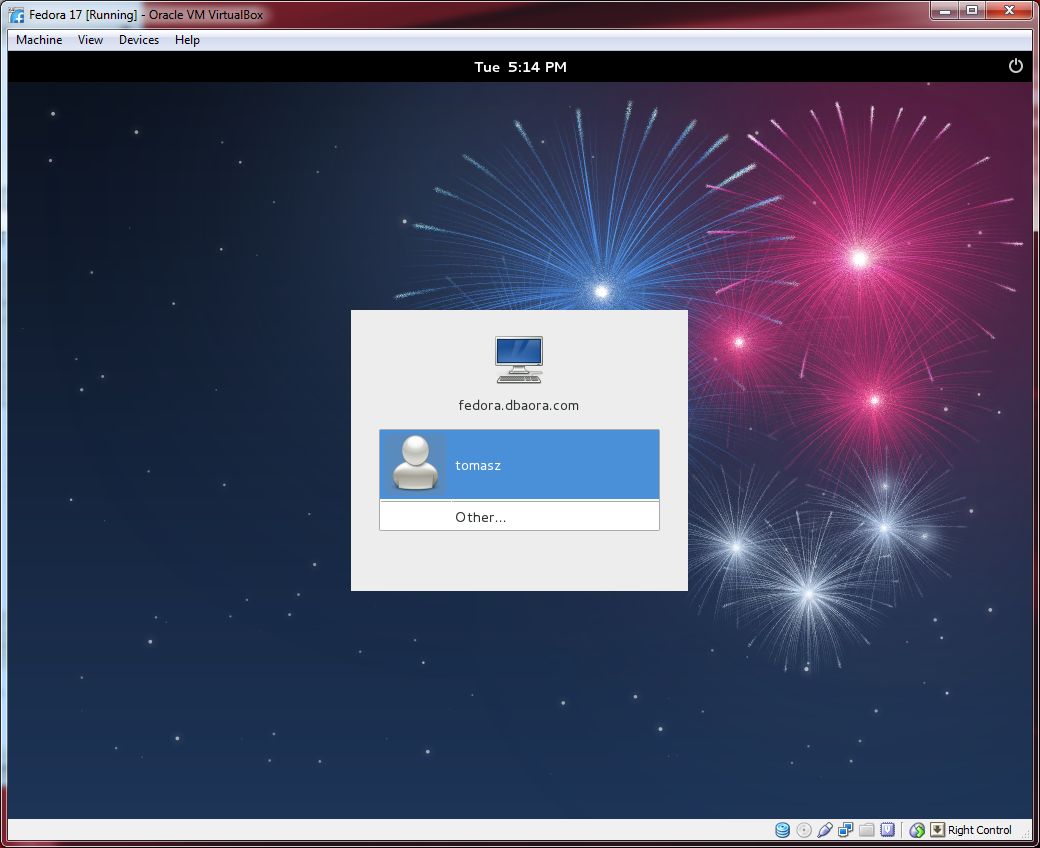The image size is (1040, 848).
Task: Close the Fedora 17 VirtualBox window
Action: (1009, 11)
